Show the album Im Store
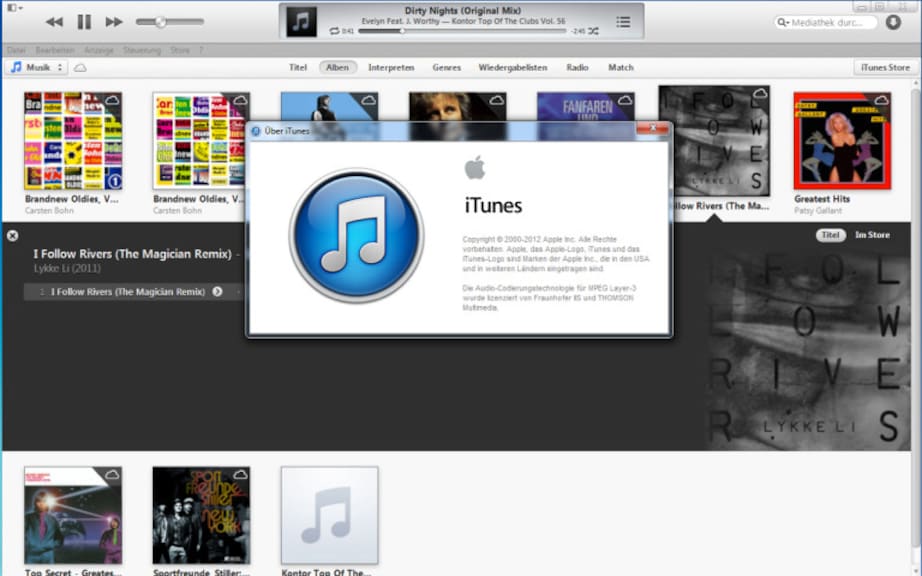922x576 pixels. pyautogui.click(x=872, y=235)
